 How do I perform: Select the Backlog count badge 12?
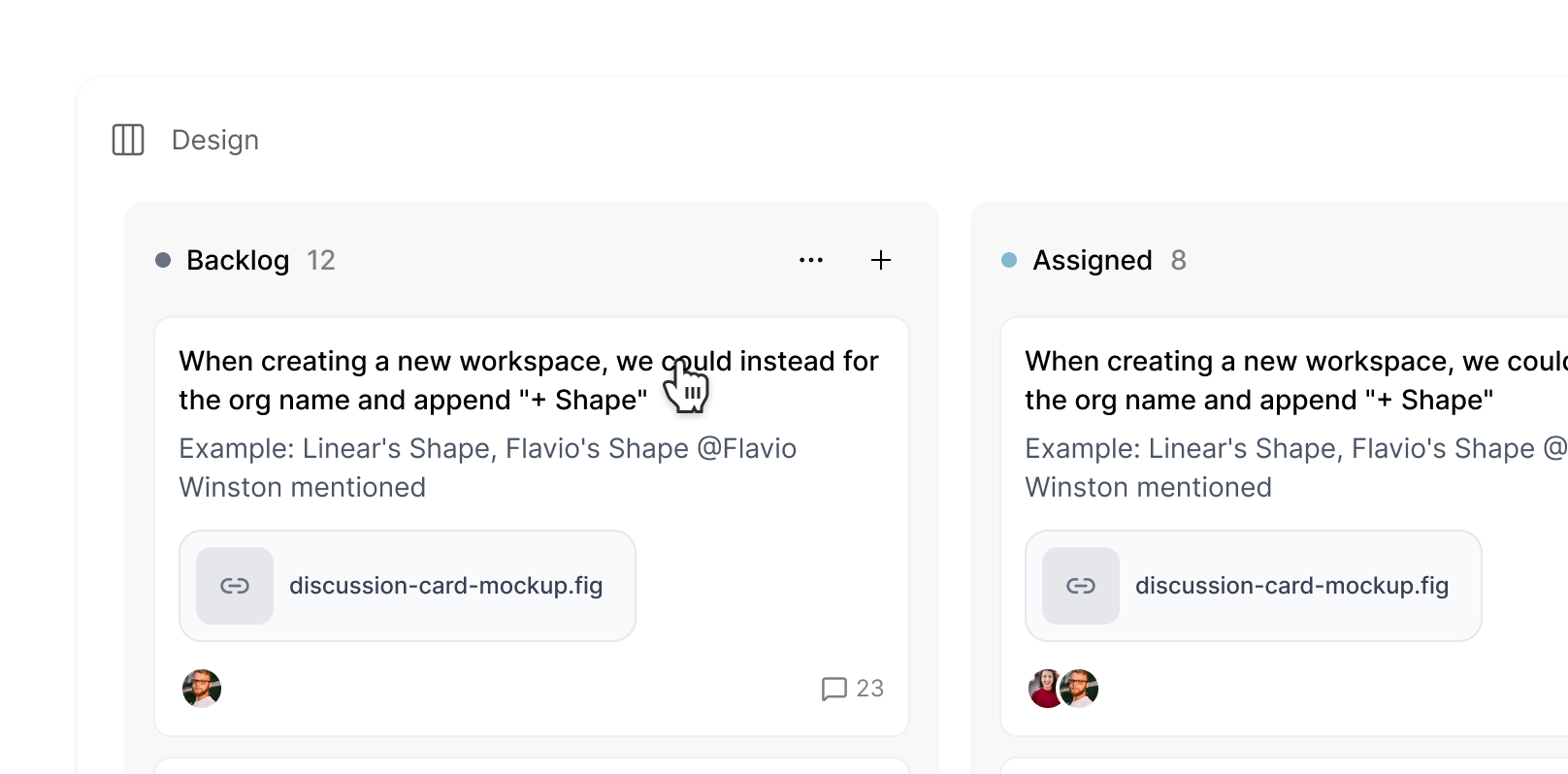pos(321,260)
